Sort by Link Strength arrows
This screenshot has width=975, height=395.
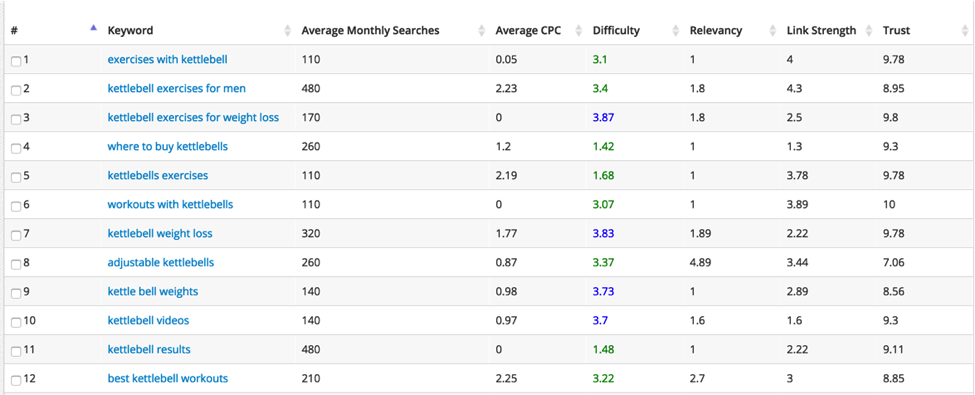pos(870,30)
